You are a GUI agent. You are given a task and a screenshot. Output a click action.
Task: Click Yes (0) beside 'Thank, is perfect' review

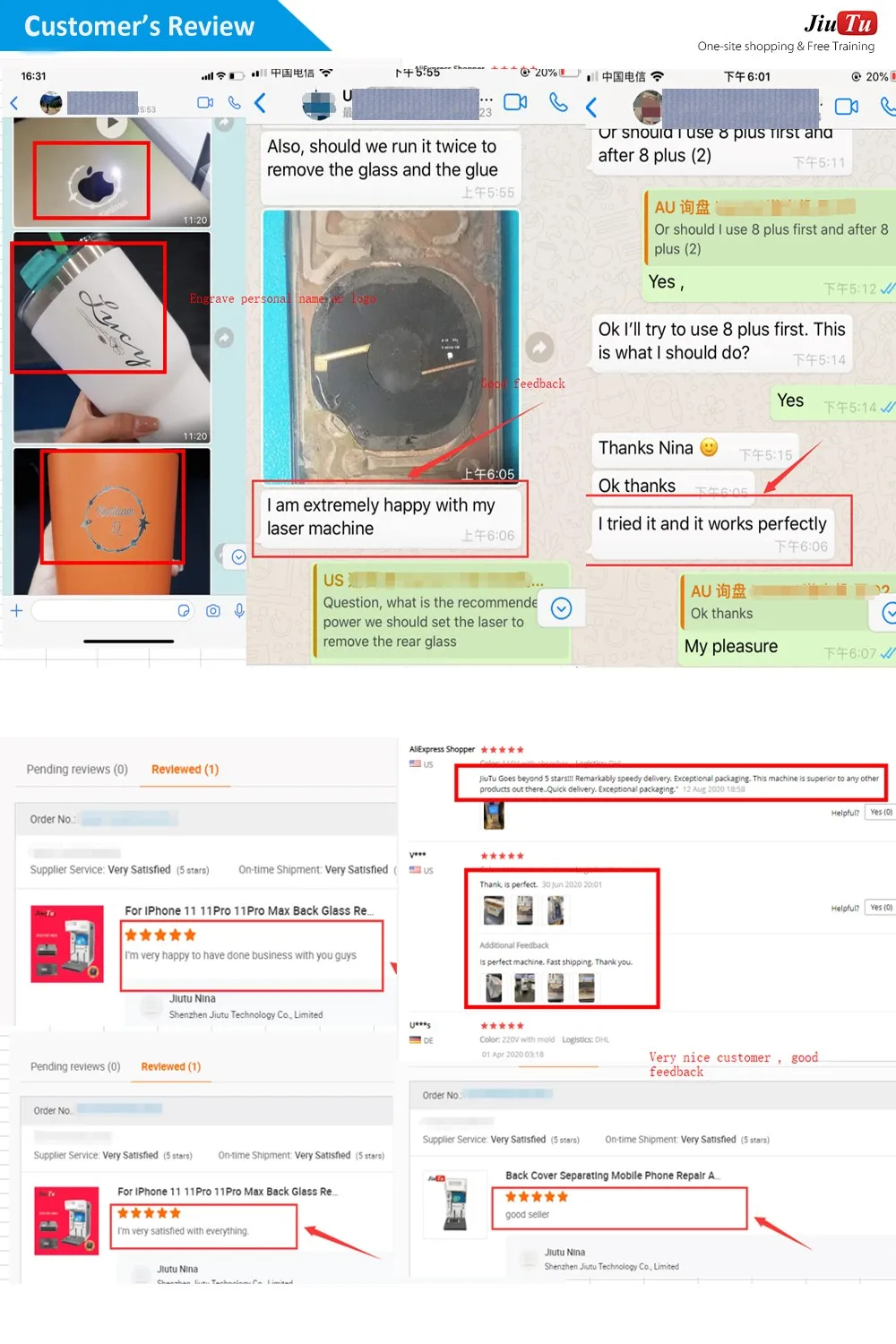pos(881,908)
